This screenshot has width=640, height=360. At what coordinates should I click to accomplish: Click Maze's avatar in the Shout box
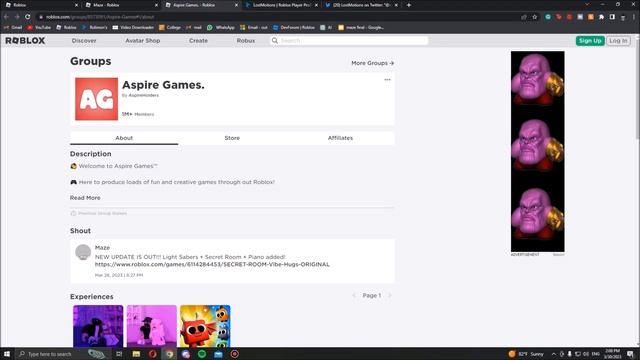click(x=83, y=252)
